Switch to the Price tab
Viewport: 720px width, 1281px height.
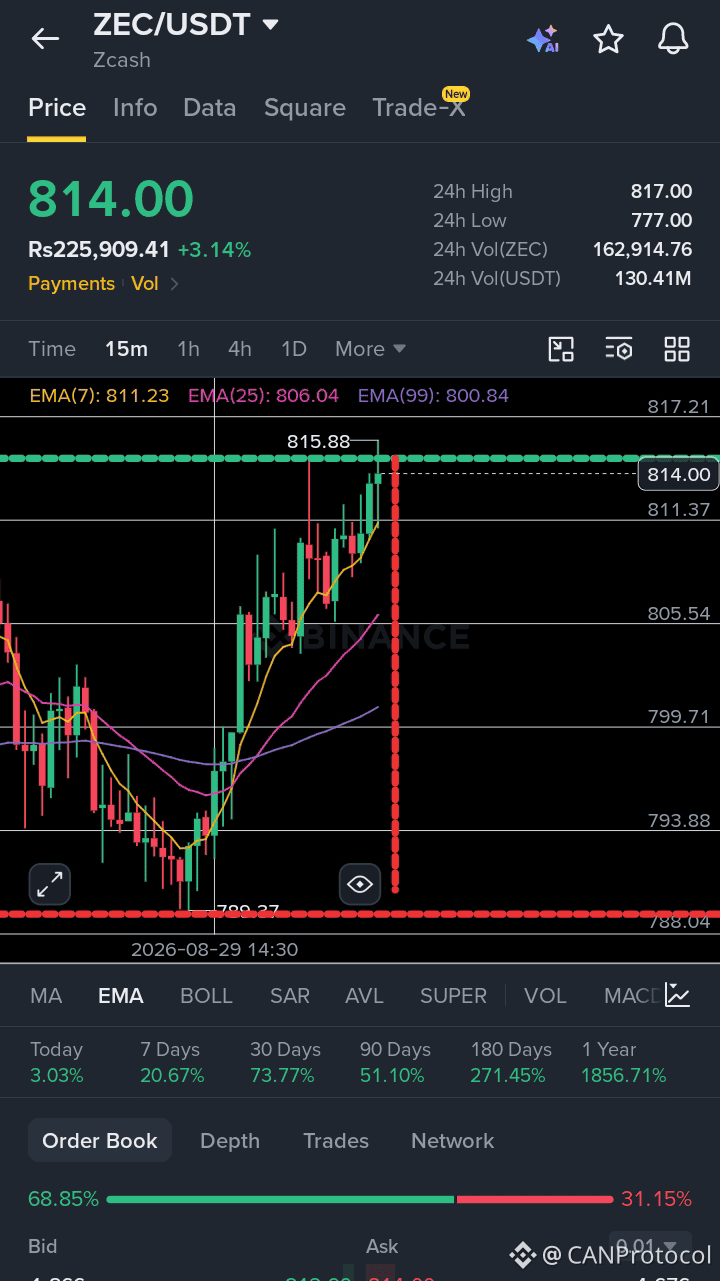[57, 108]
